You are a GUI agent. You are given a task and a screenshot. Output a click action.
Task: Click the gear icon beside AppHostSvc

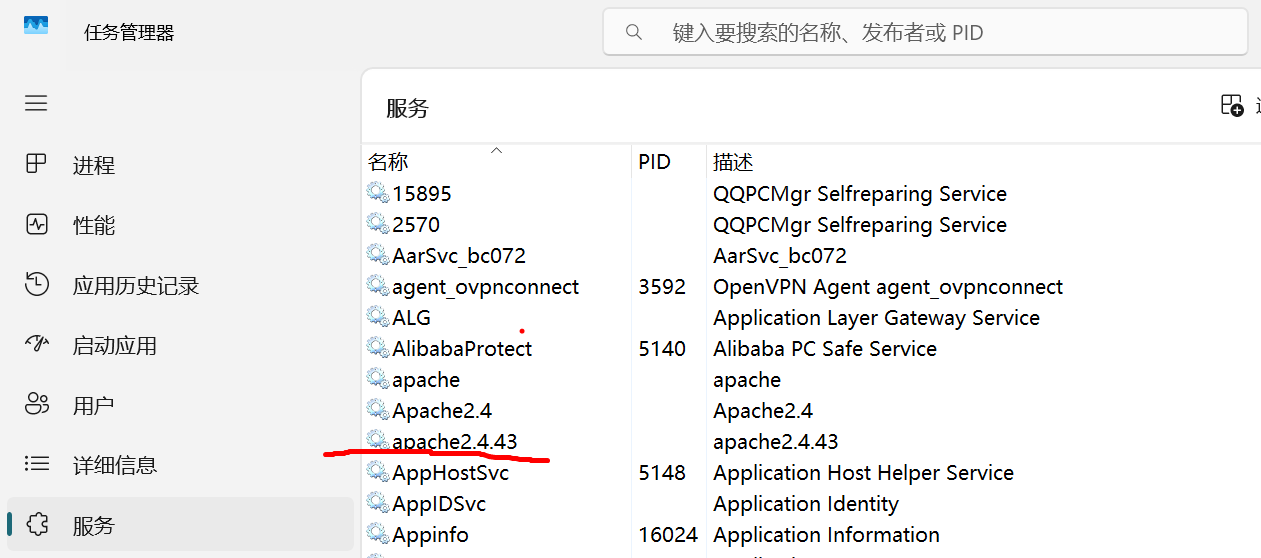377,473
